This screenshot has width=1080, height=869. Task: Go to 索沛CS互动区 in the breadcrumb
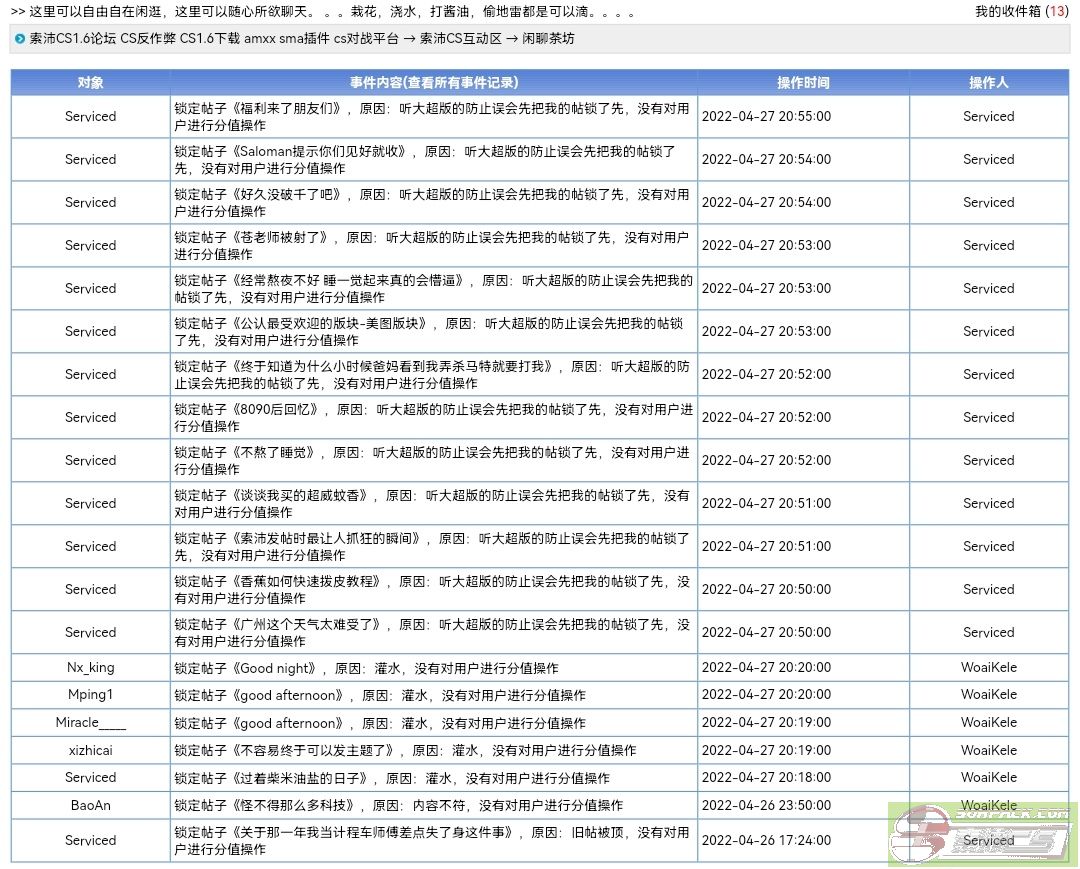[461, 39]
